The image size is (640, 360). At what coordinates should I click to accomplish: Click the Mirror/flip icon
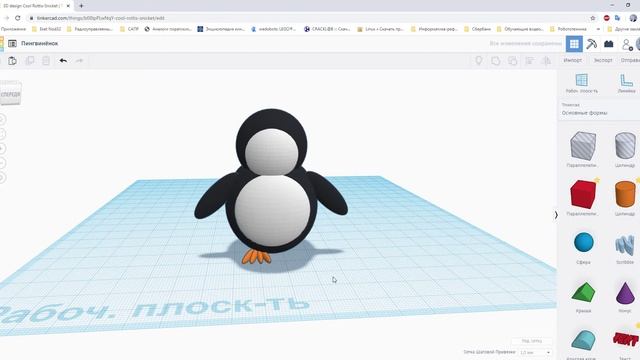[x=546, y=61]
